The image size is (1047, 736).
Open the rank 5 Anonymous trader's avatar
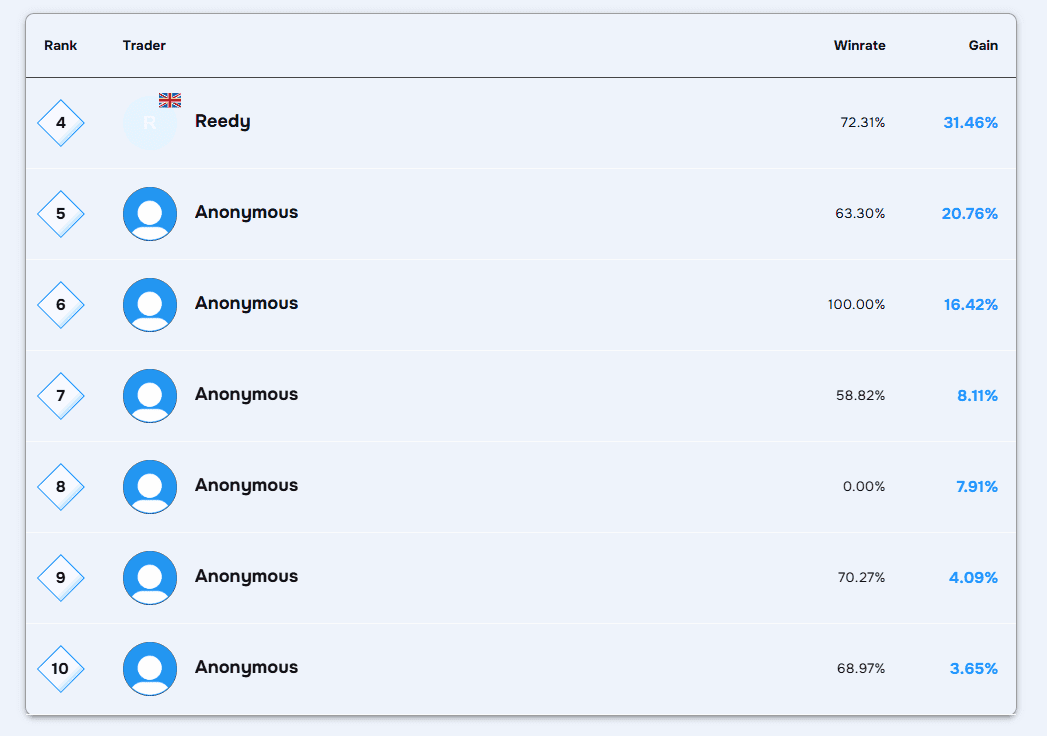point(149,213)
